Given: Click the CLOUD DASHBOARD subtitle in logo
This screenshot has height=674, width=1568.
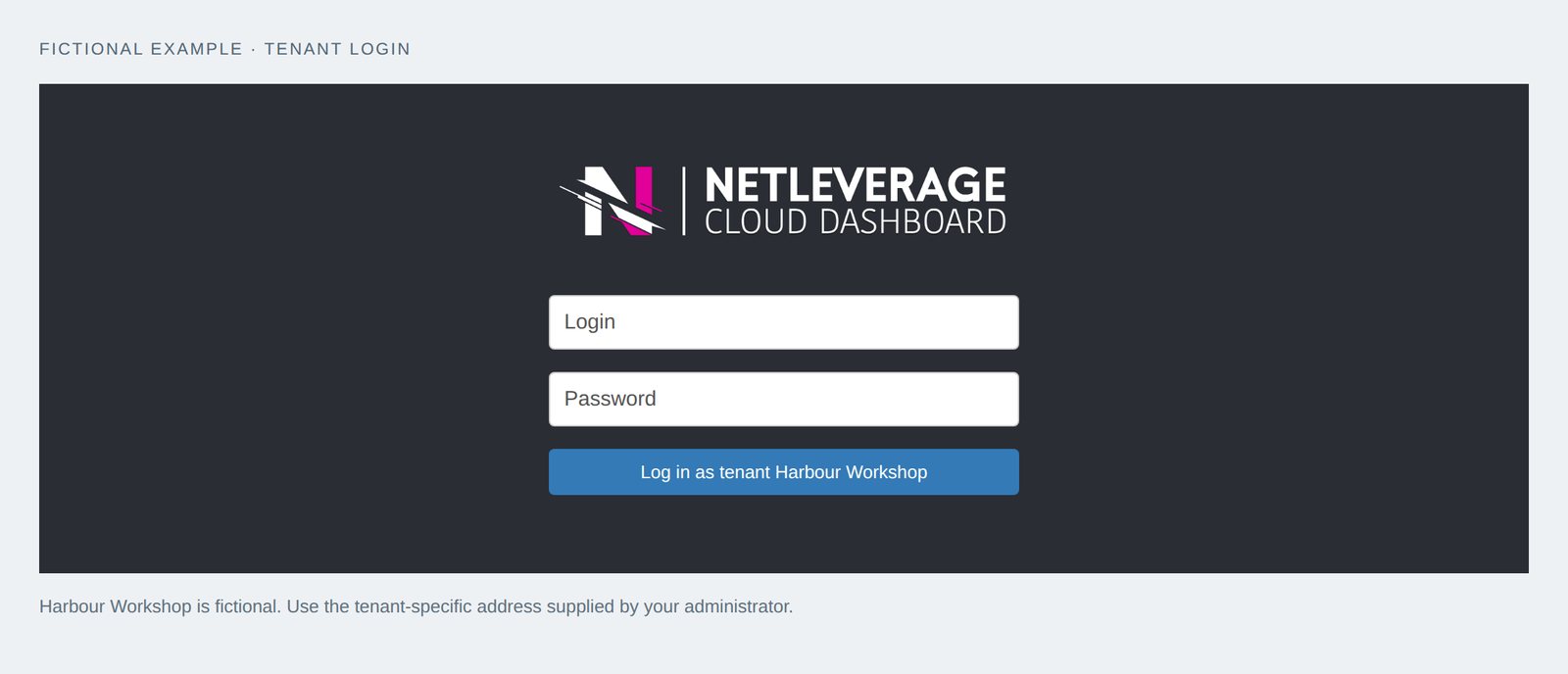Looking at the screenshot, I should (855, 222).
